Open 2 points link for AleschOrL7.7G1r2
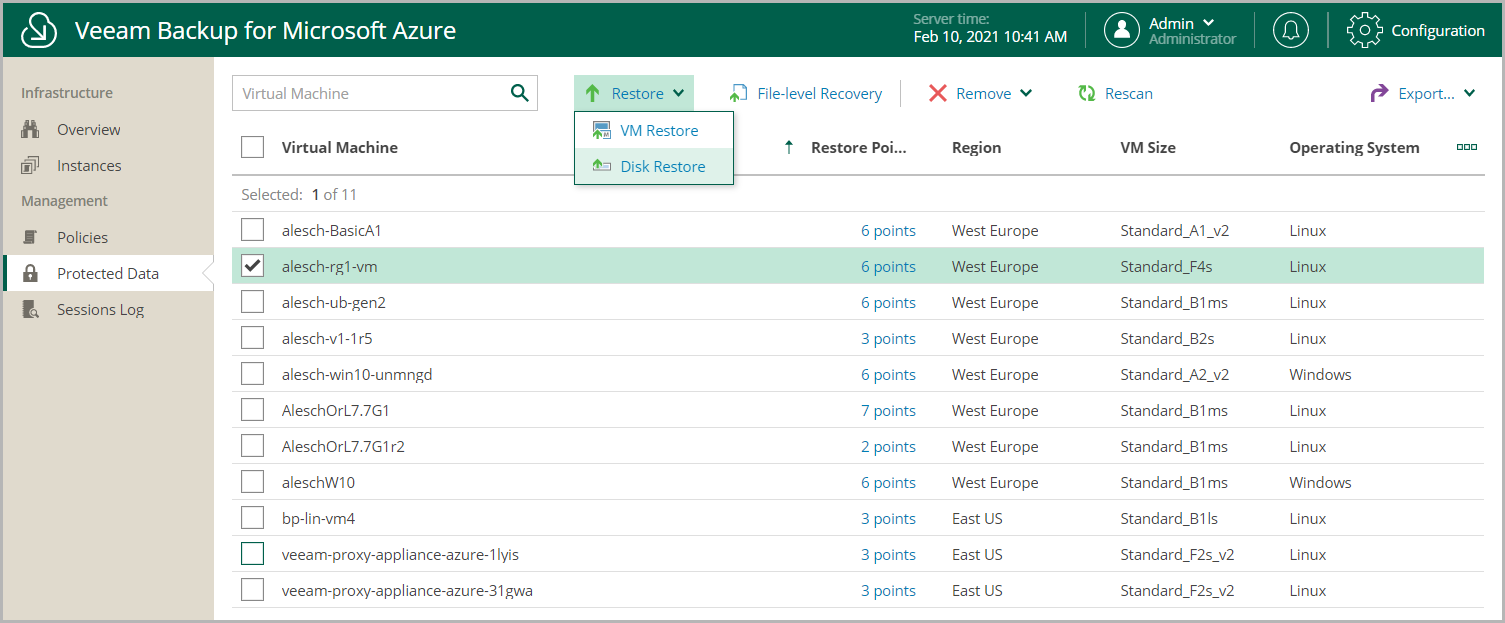The image size is (1505, 623). point(888,446)
